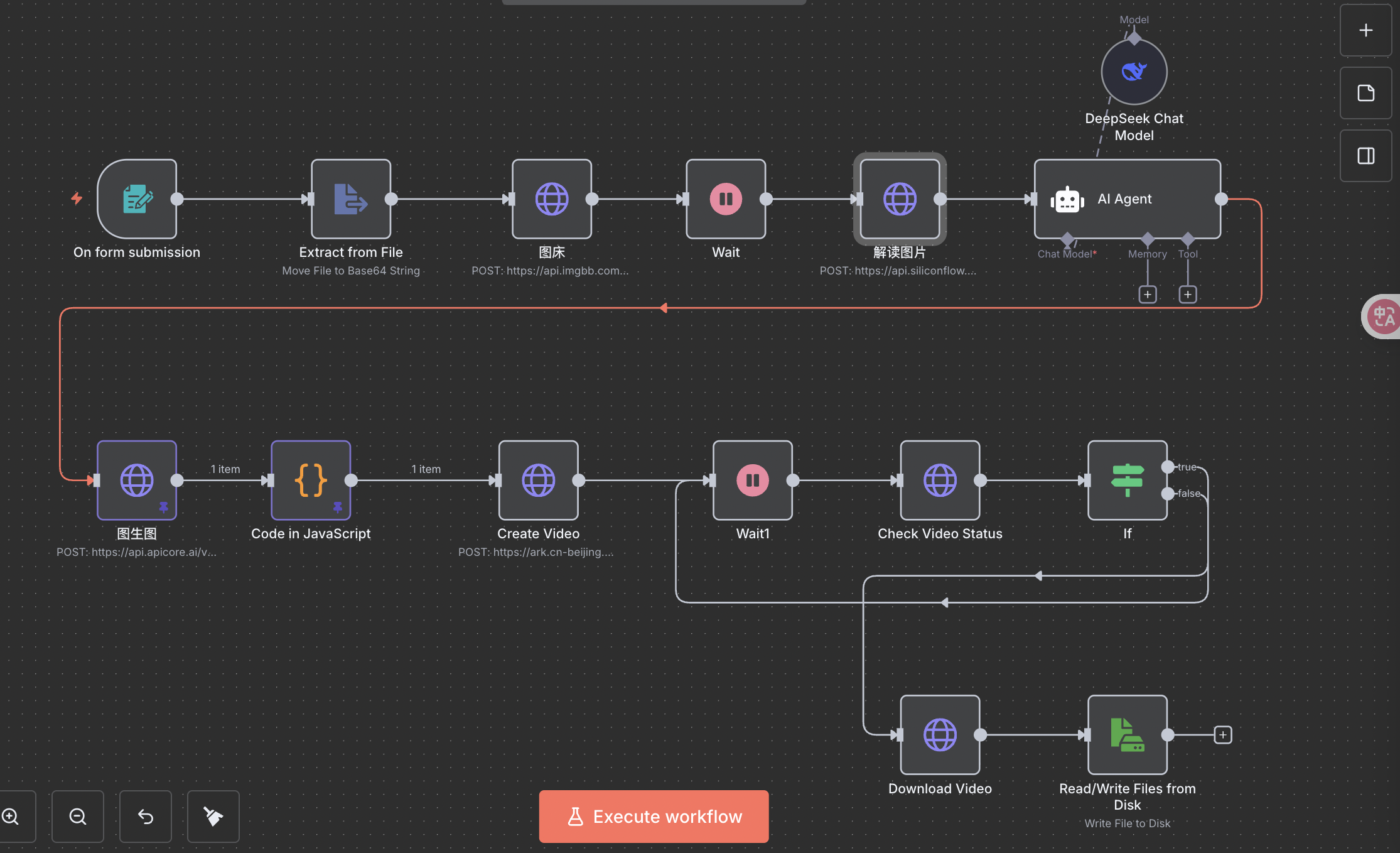The width and height of the screenshot is (1400, 853).
Task: Open the DeepSeek Chat Model node
Action: pos(1134,72)
